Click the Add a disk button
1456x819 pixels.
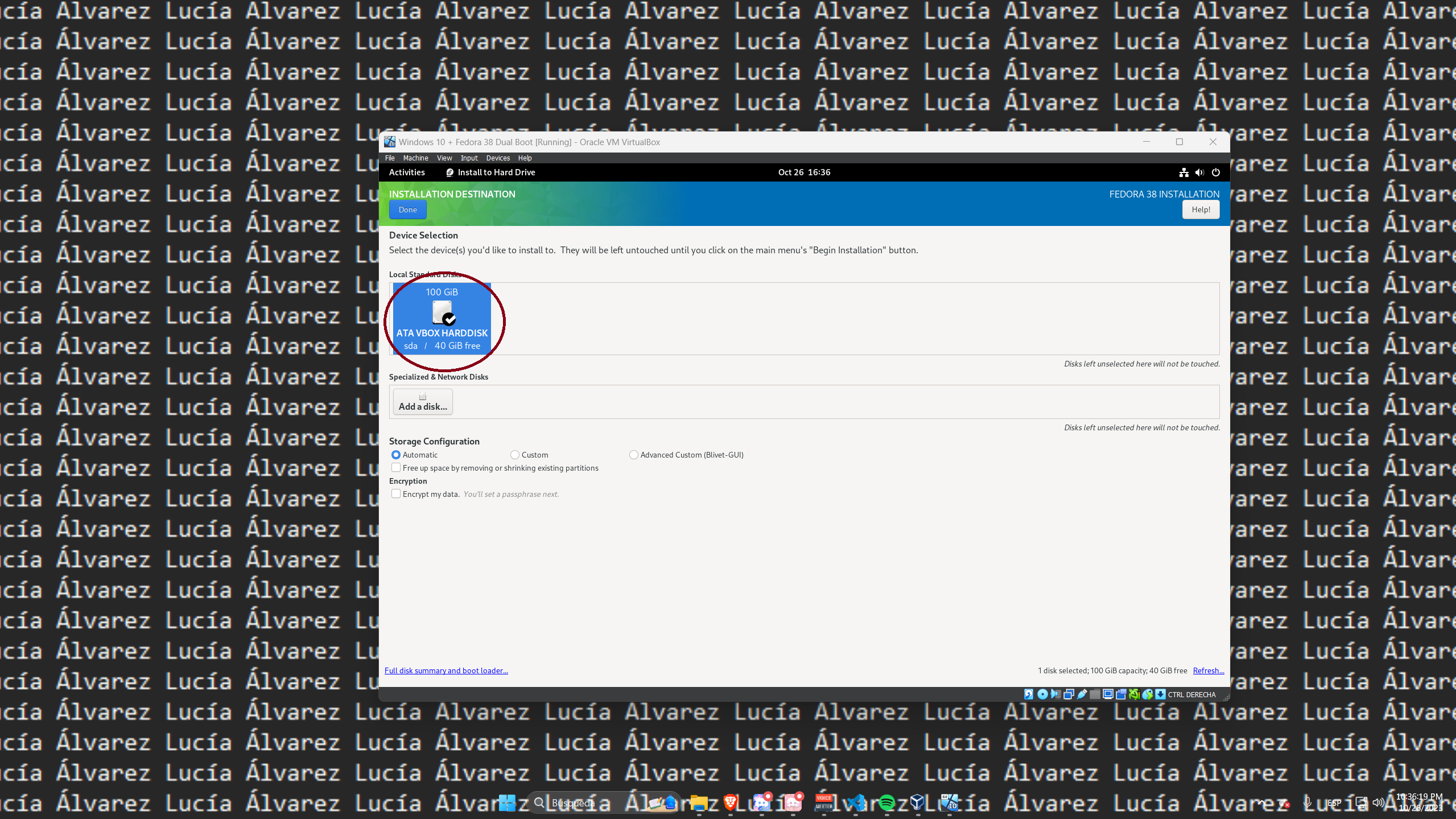pos(423,402)
